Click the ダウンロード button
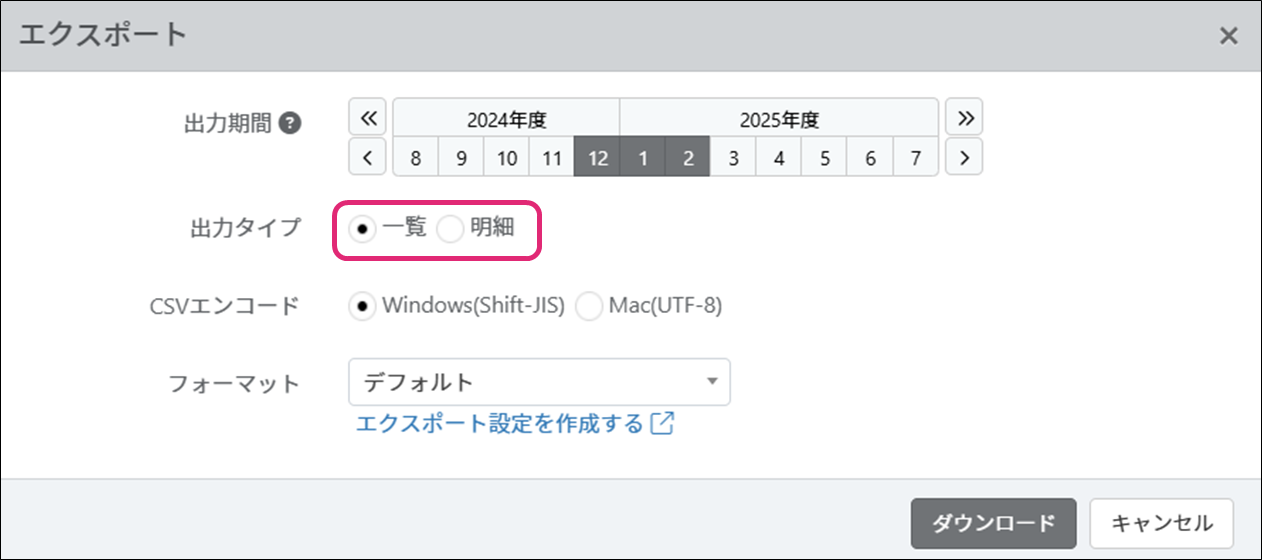This screenshot has width=1262, height=560. point(993,523)
